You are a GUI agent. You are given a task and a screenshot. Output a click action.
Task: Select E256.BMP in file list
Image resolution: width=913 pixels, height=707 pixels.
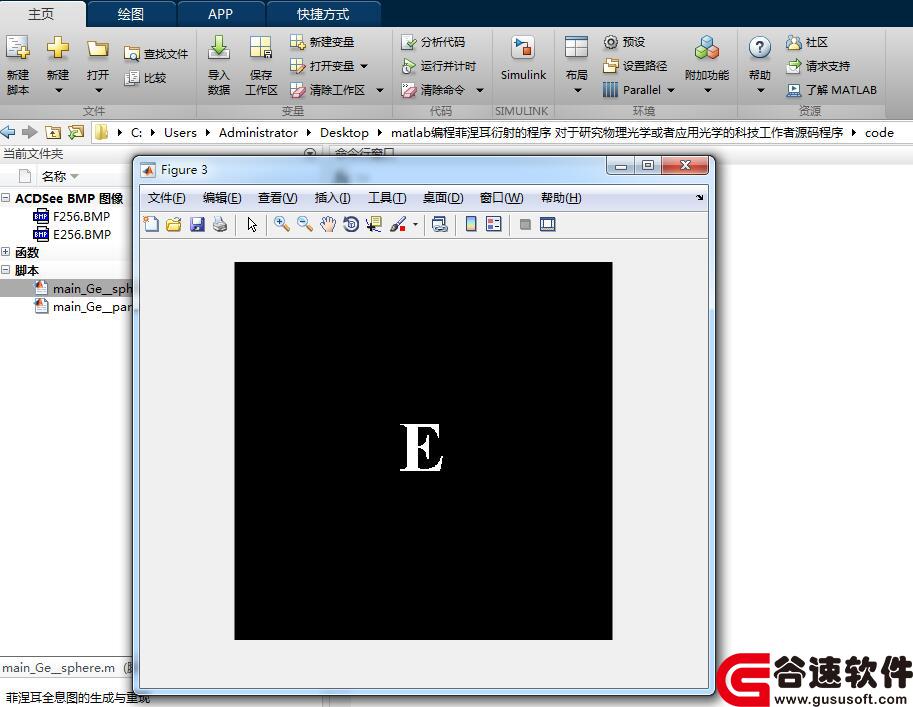point(81,234)
